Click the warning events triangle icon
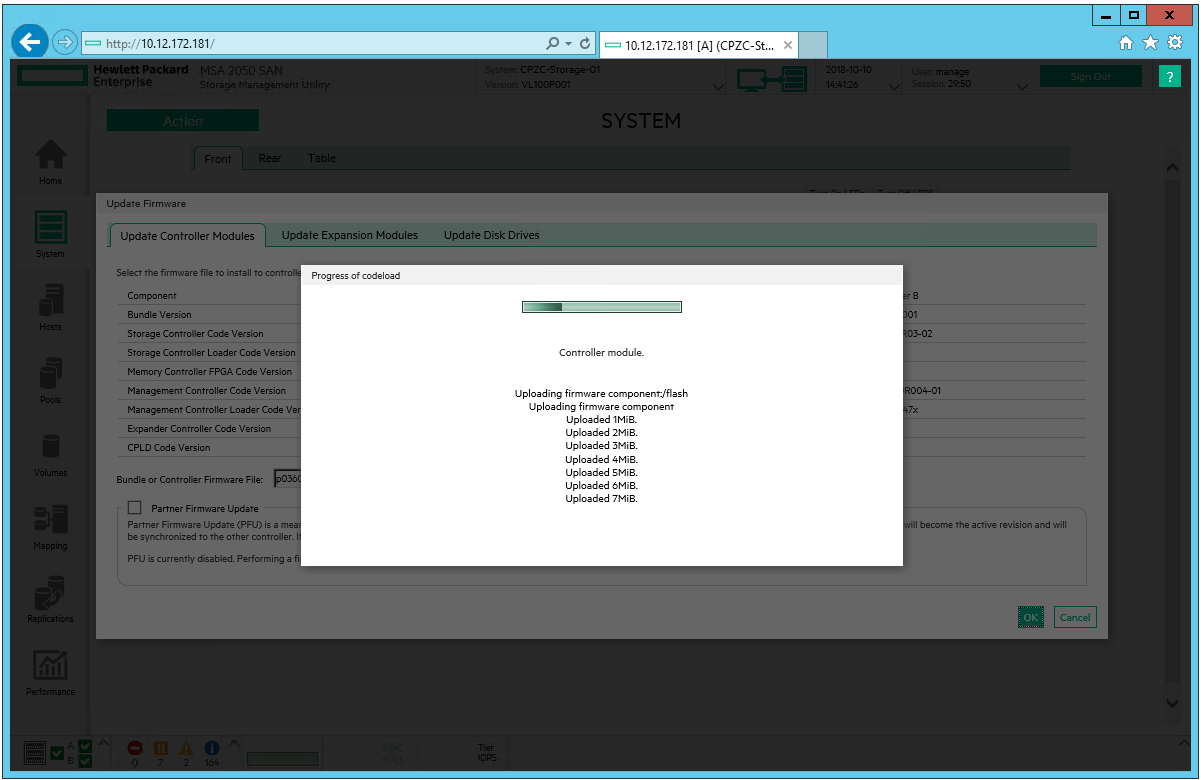 click(185, 748)
